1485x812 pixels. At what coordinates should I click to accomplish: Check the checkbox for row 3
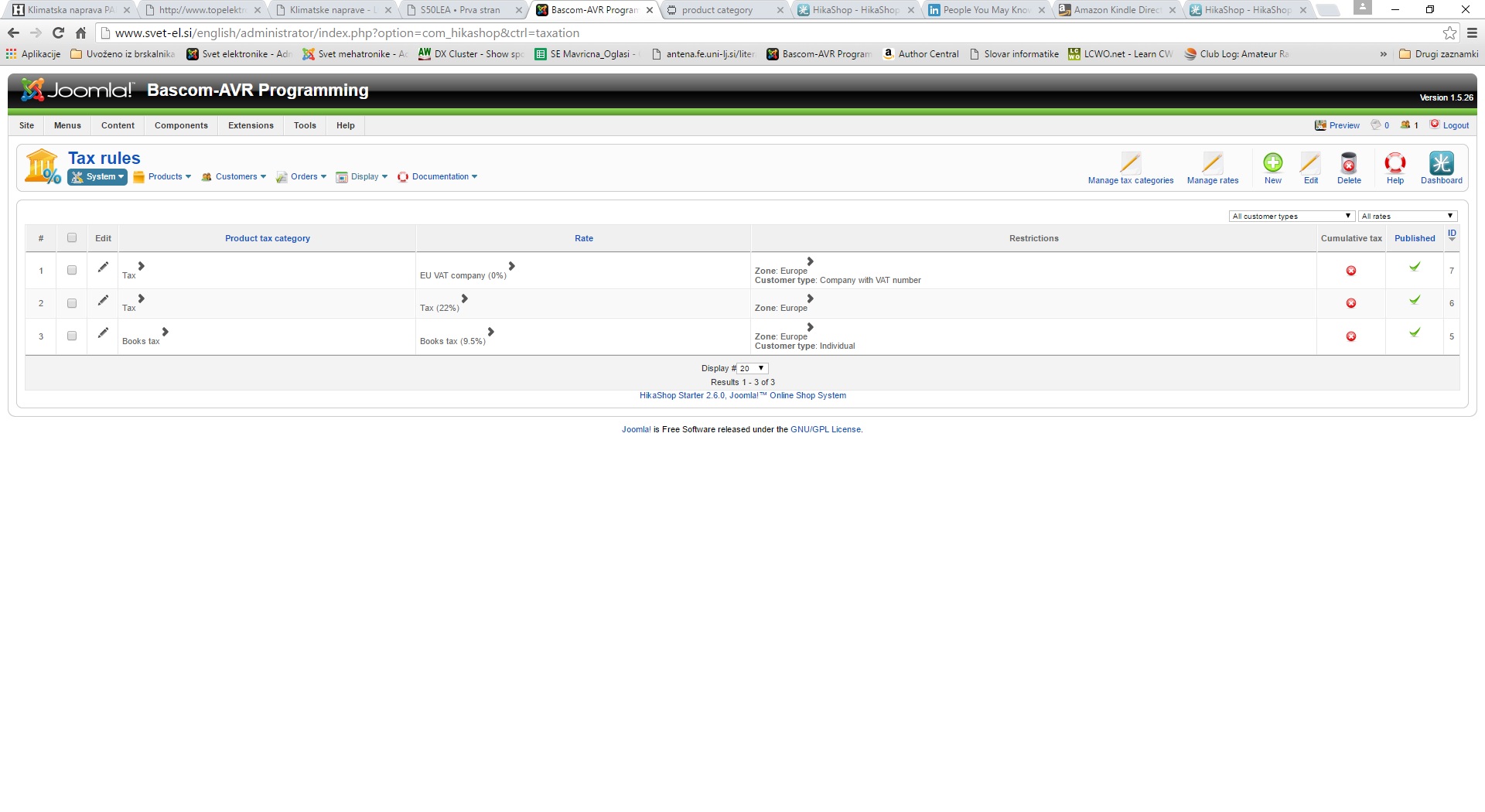72,336
